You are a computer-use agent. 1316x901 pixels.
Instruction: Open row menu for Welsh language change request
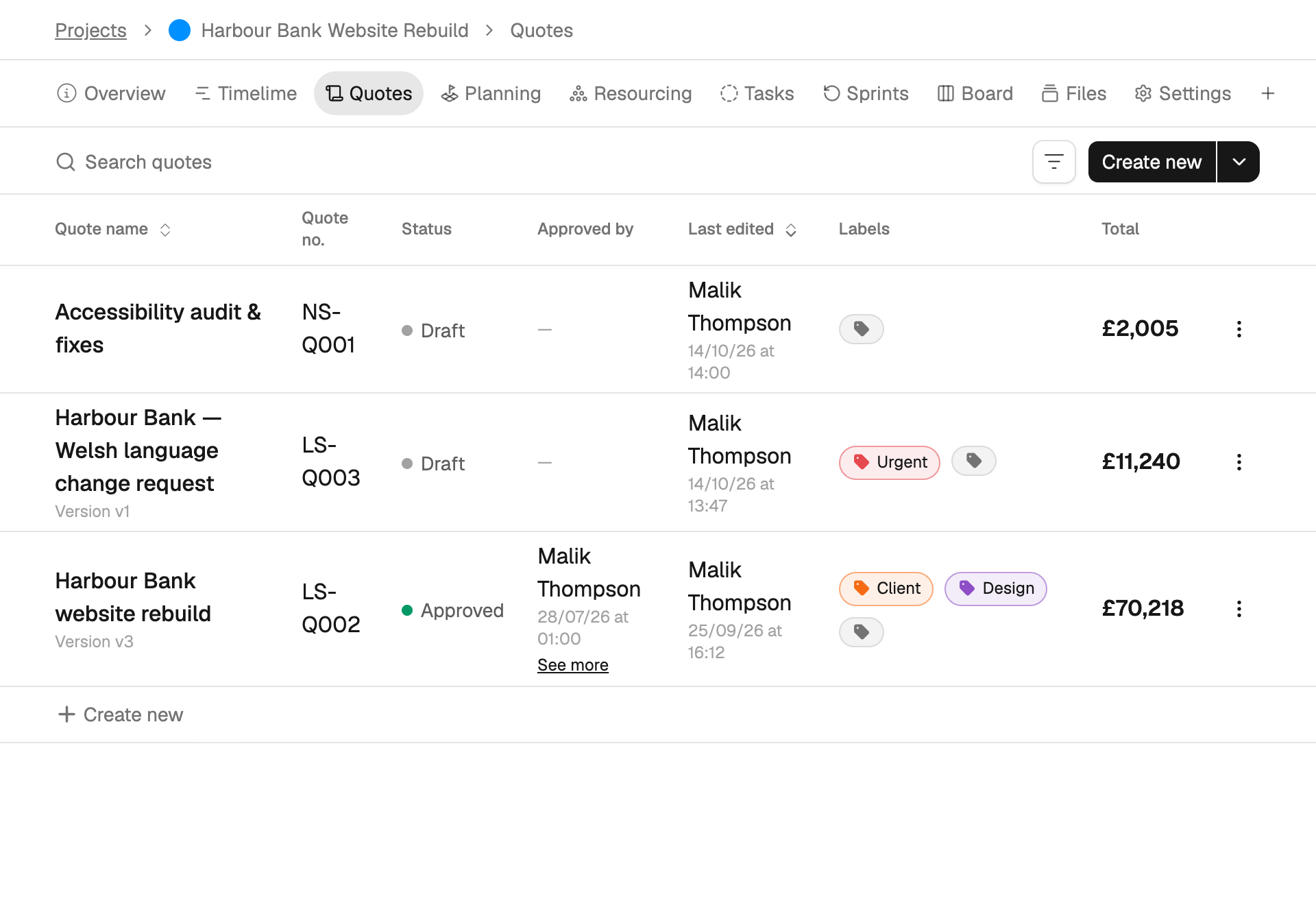(x=1239, y=462)
